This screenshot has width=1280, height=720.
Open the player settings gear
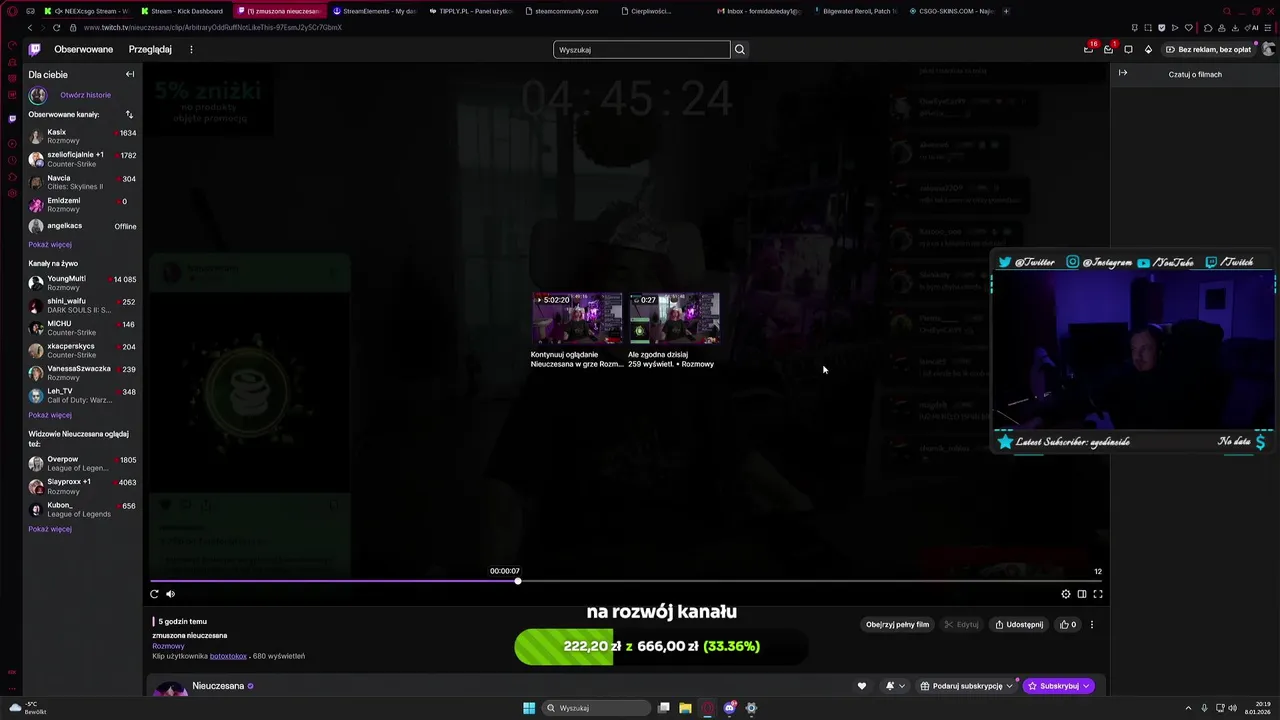pyautogui.click(x=1066, y=594)
